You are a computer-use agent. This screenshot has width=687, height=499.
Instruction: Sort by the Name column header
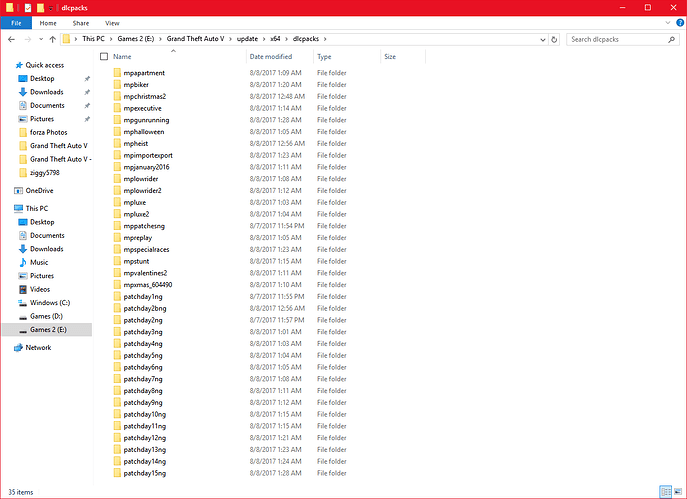pos(122,57)
